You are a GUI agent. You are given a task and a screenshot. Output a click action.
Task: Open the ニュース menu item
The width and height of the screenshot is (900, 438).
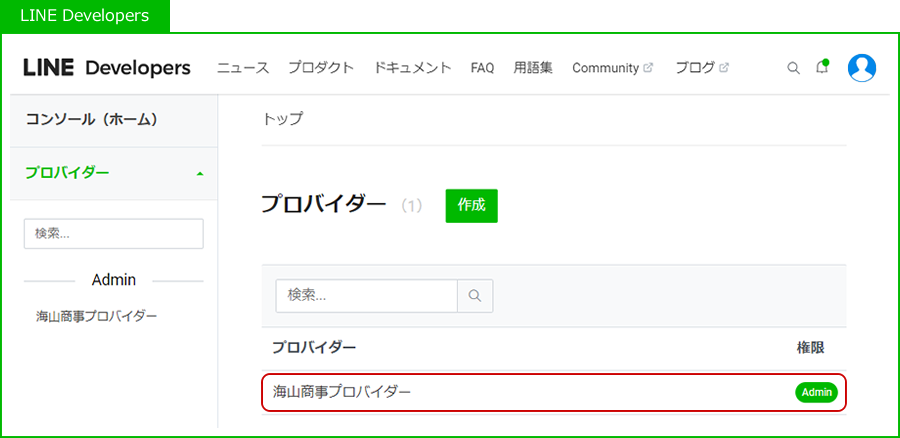point(243,68)
